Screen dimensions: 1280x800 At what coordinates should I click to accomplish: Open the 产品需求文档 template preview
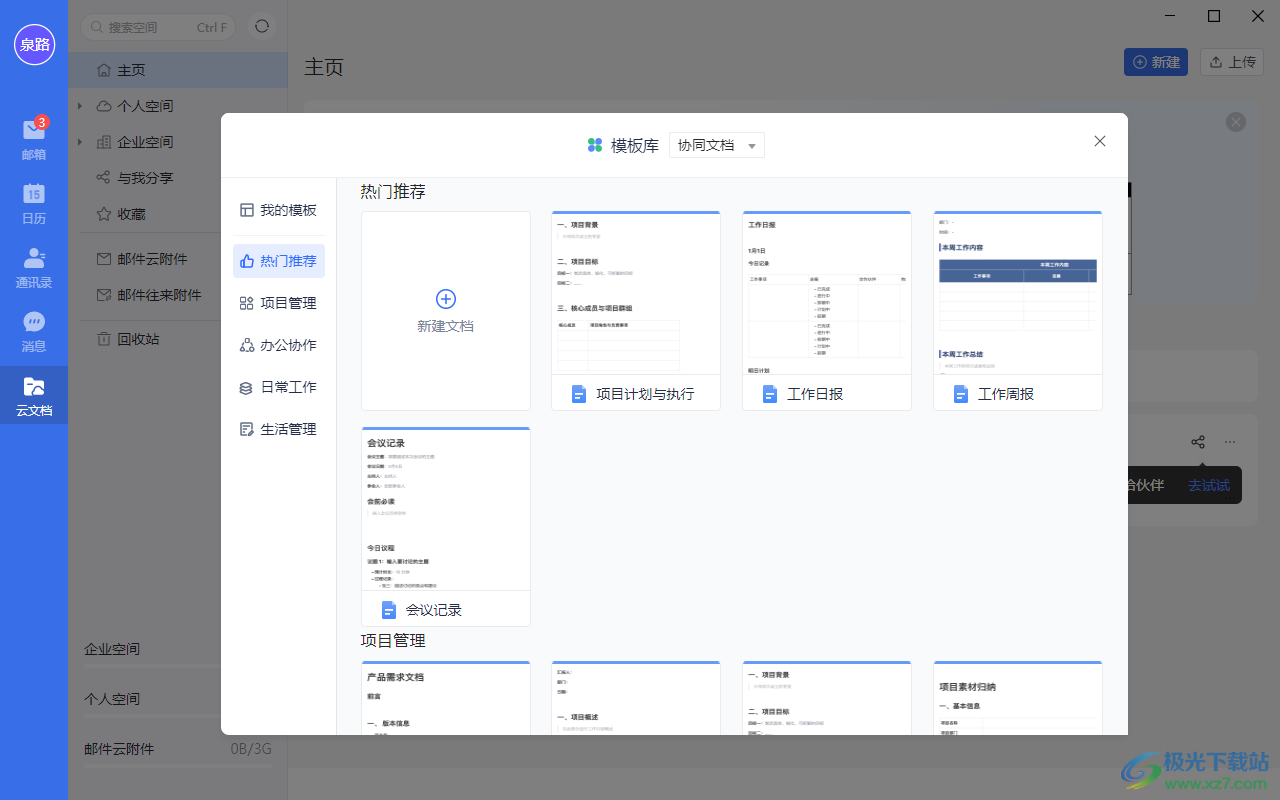click(446, 698)
